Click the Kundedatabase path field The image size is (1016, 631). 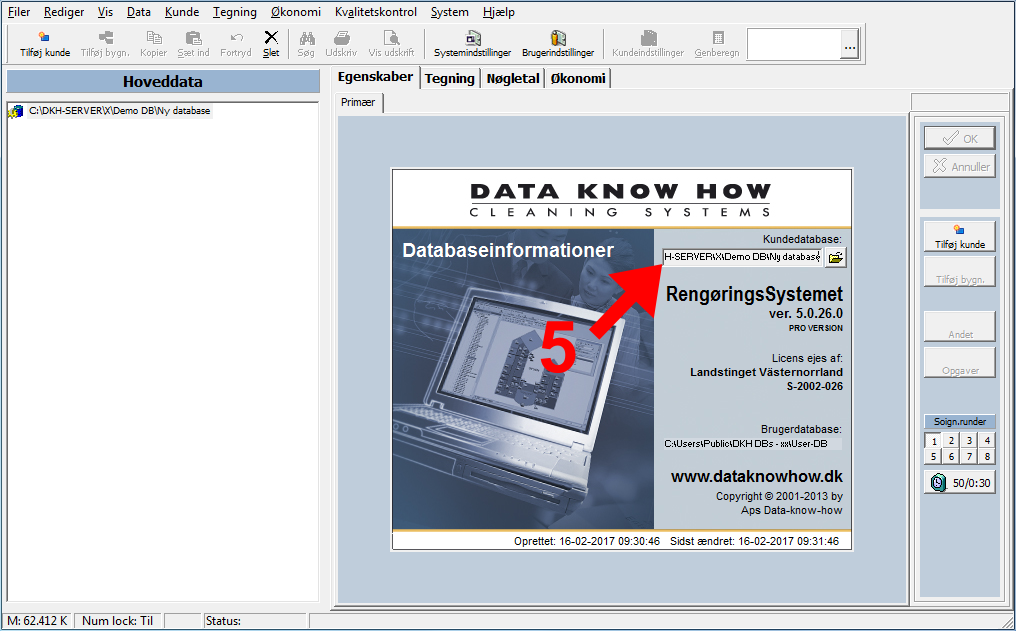(742, 257)
